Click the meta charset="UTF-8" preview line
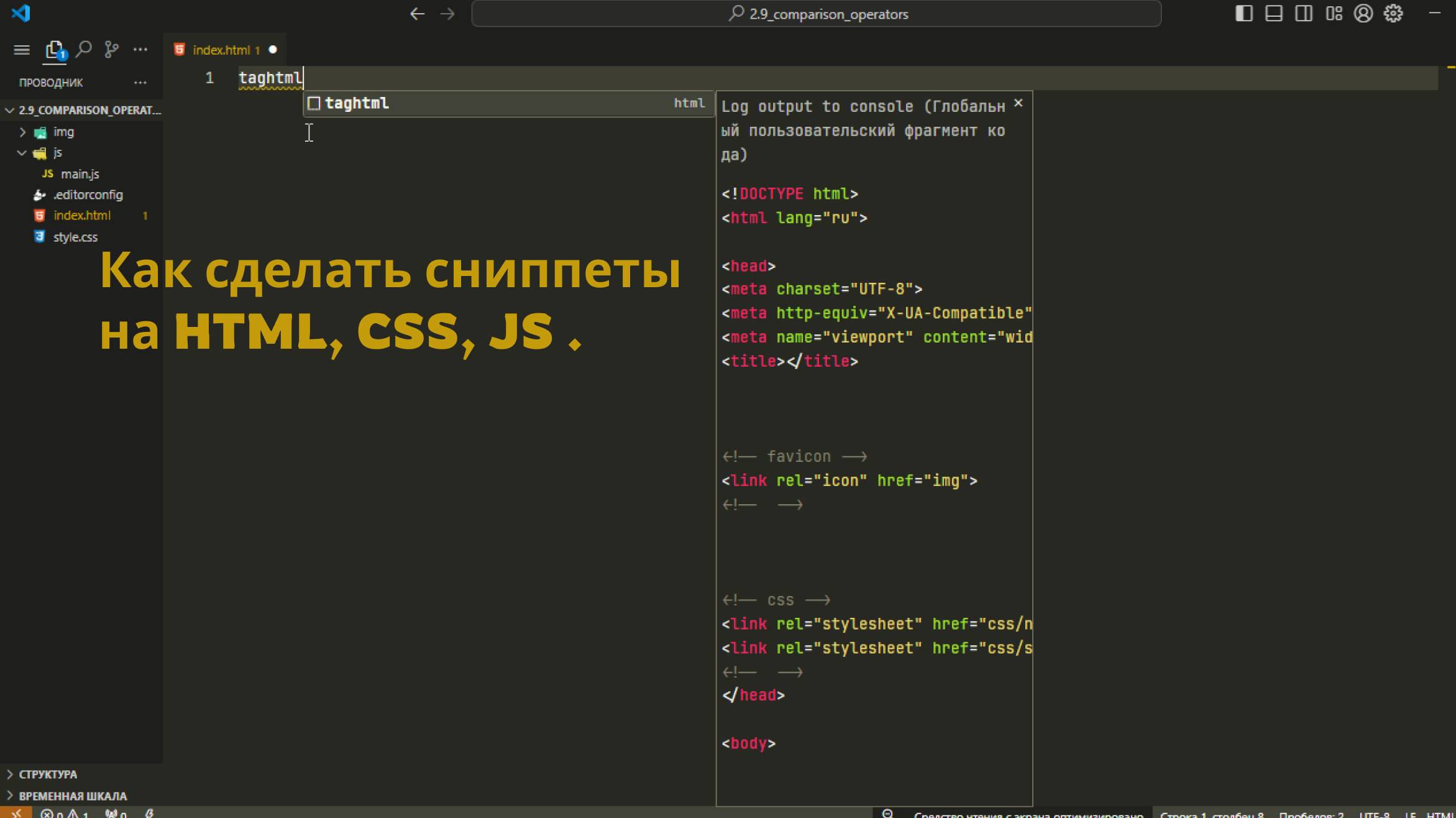Image resolution: width=1456 pixels, height=818 pixels. (x=822, y=289)
